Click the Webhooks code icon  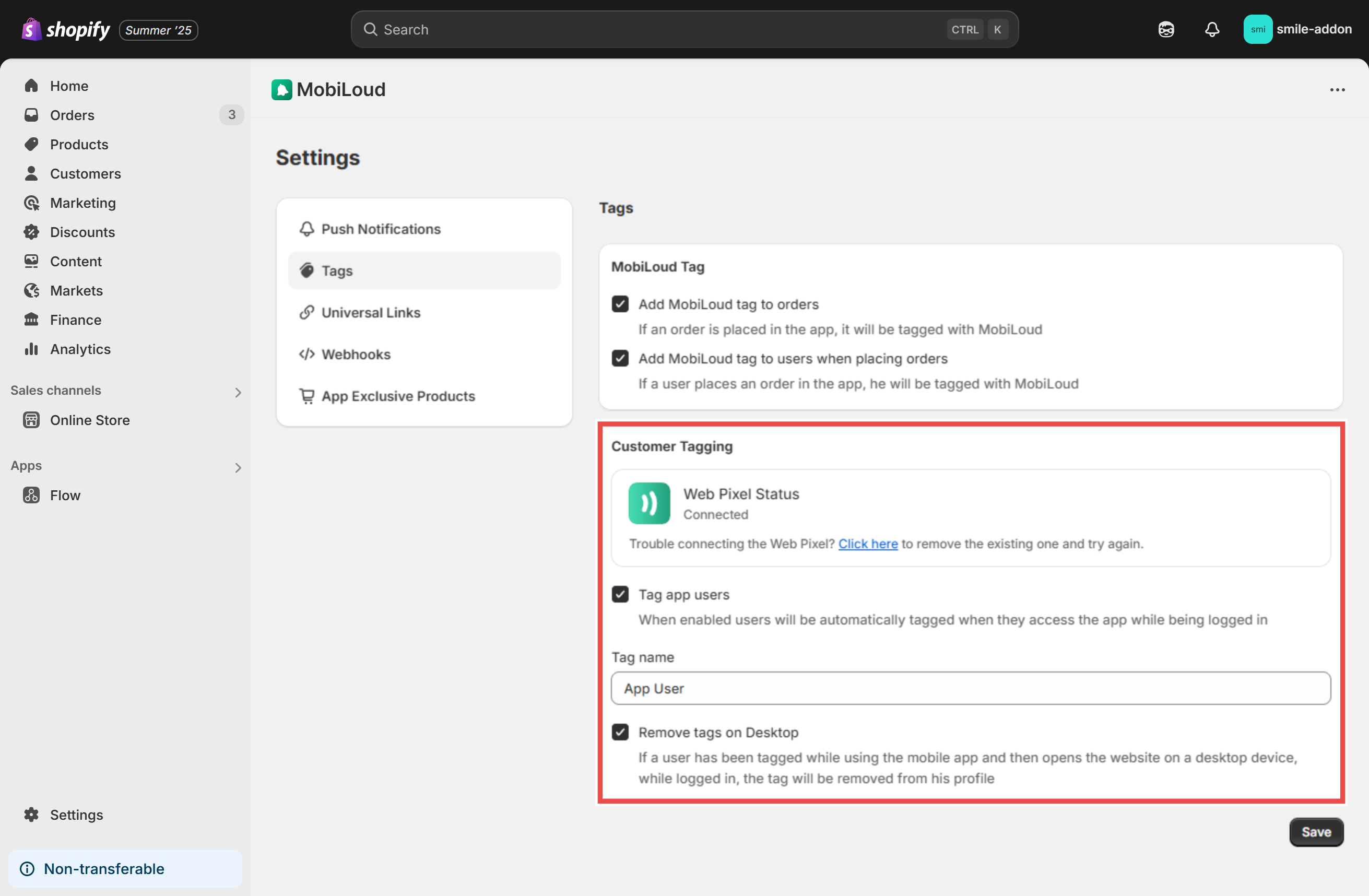pyautogui.click(x=307, y=354)
